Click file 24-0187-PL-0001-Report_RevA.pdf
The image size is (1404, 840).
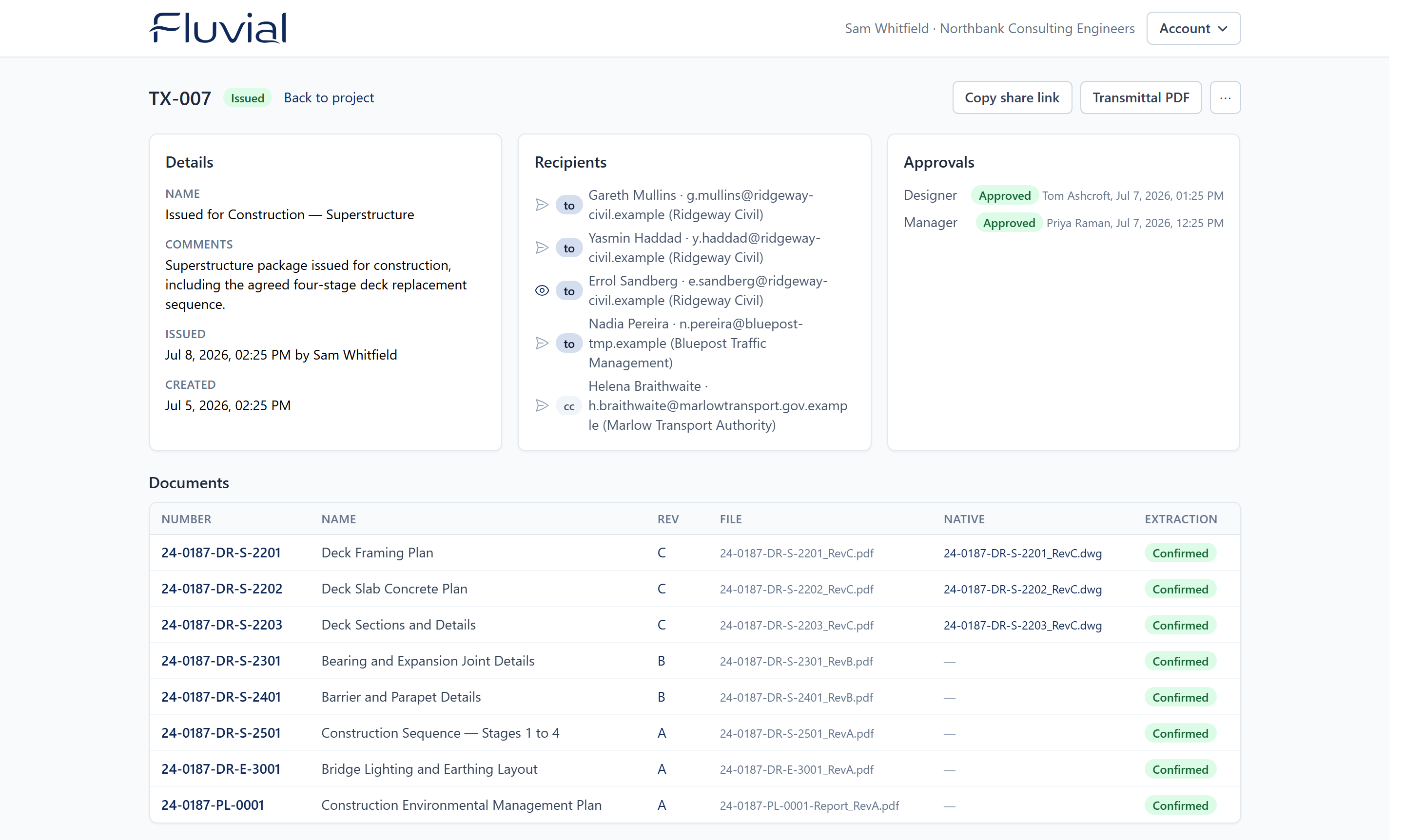point(809,806)
